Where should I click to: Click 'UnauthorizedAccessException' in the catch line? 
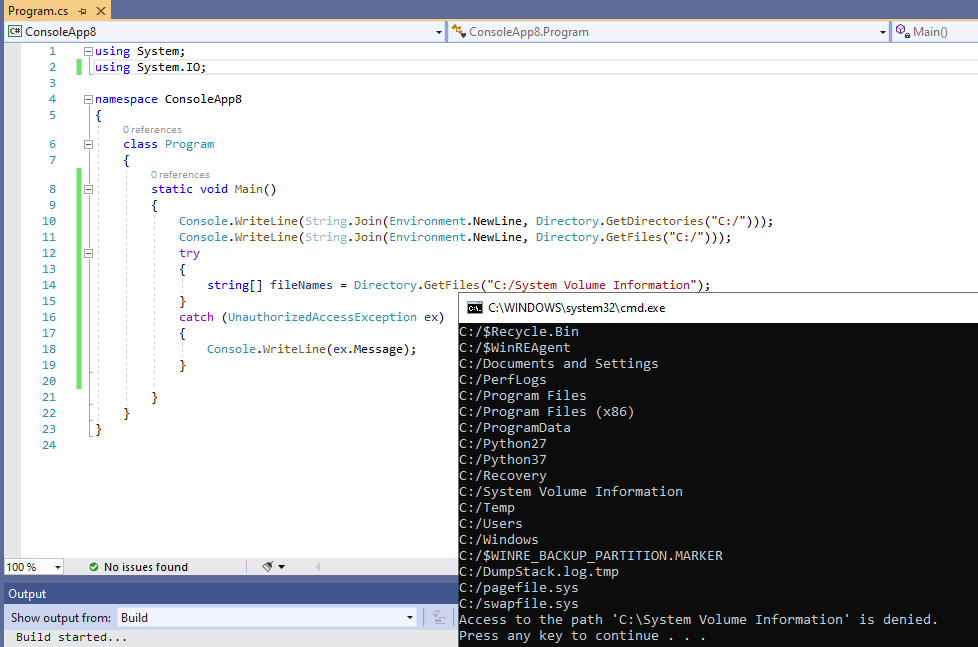(x=322, y=317)
